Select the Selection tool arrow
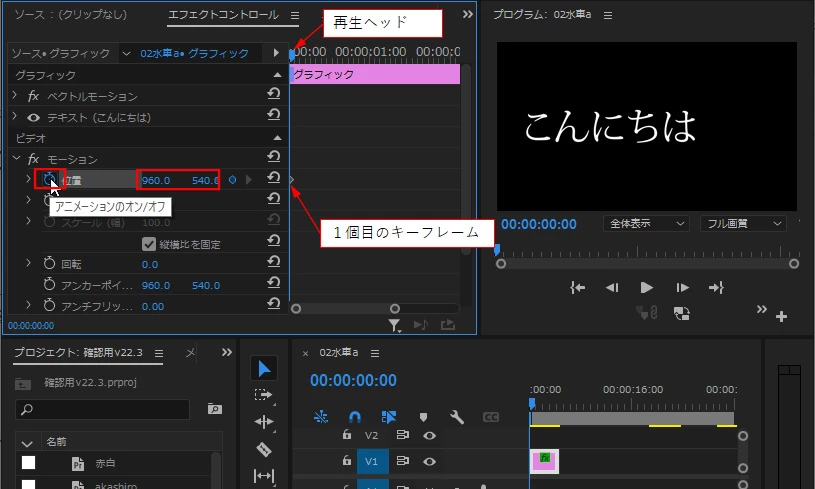This screenshot has height=489, width=815. [x=264, y=369]
